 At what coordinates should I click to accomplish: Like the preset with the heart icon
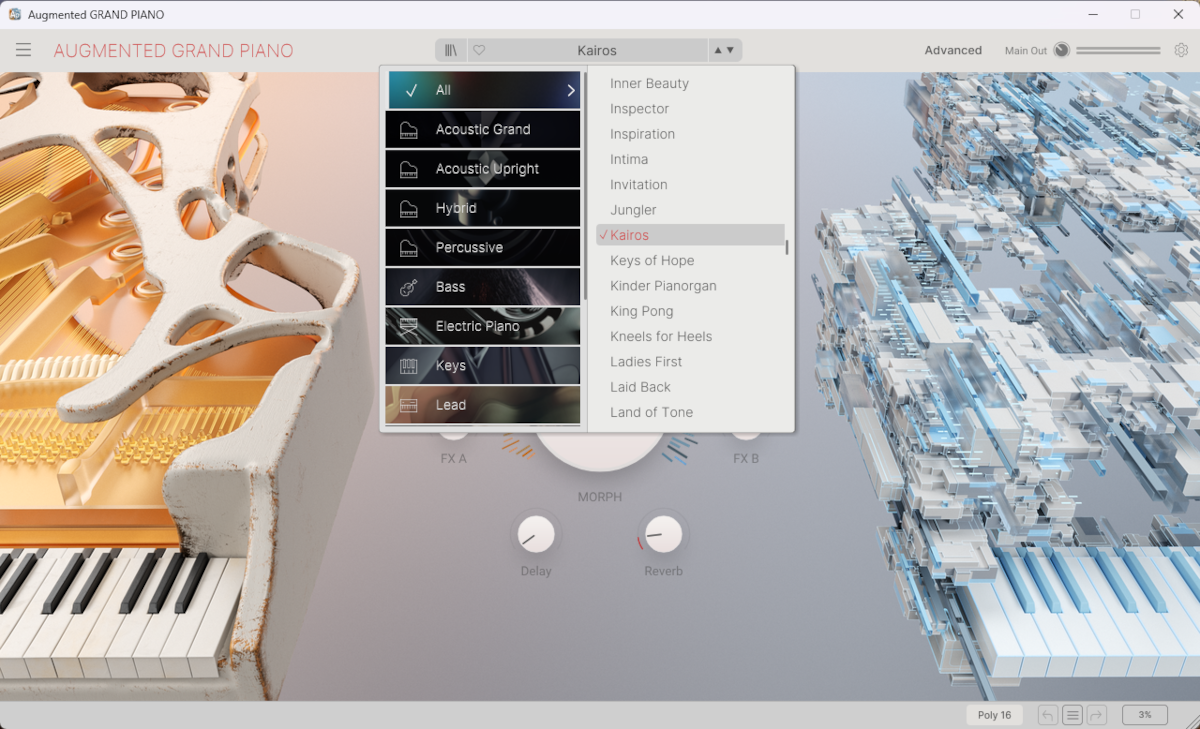(479, 50)
